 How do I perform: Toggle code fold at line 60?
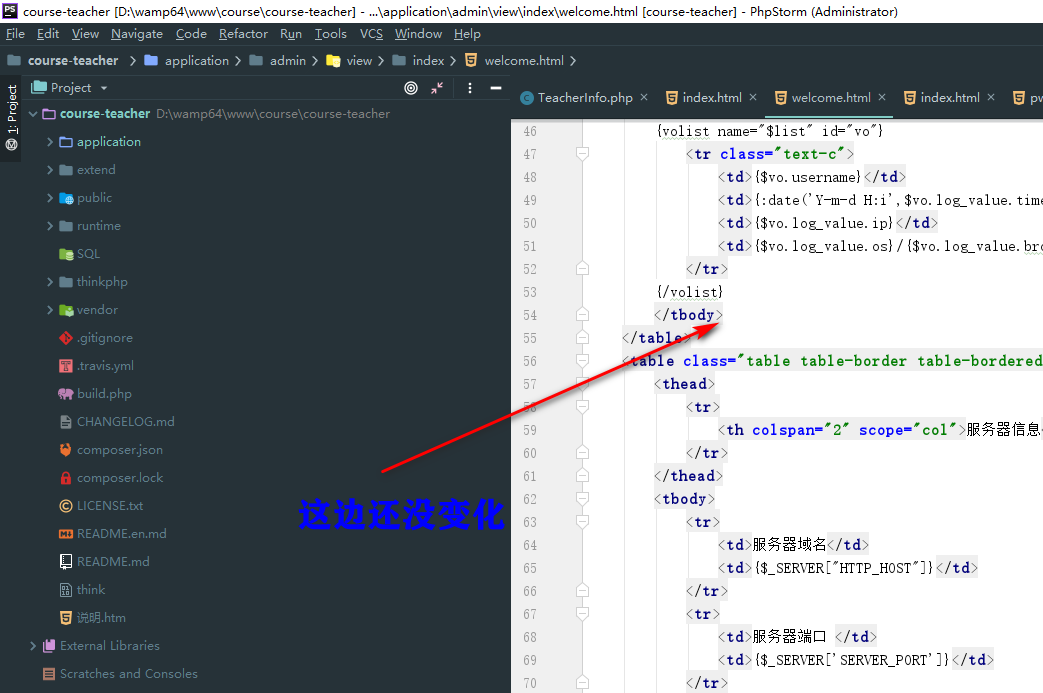tap(582, 453)
